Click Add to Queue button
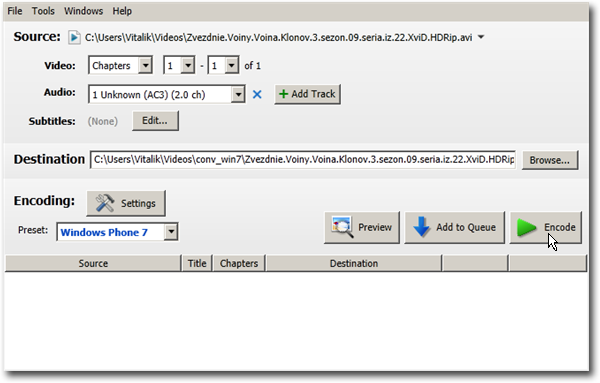The image size is (600, 383). [455, 227]
